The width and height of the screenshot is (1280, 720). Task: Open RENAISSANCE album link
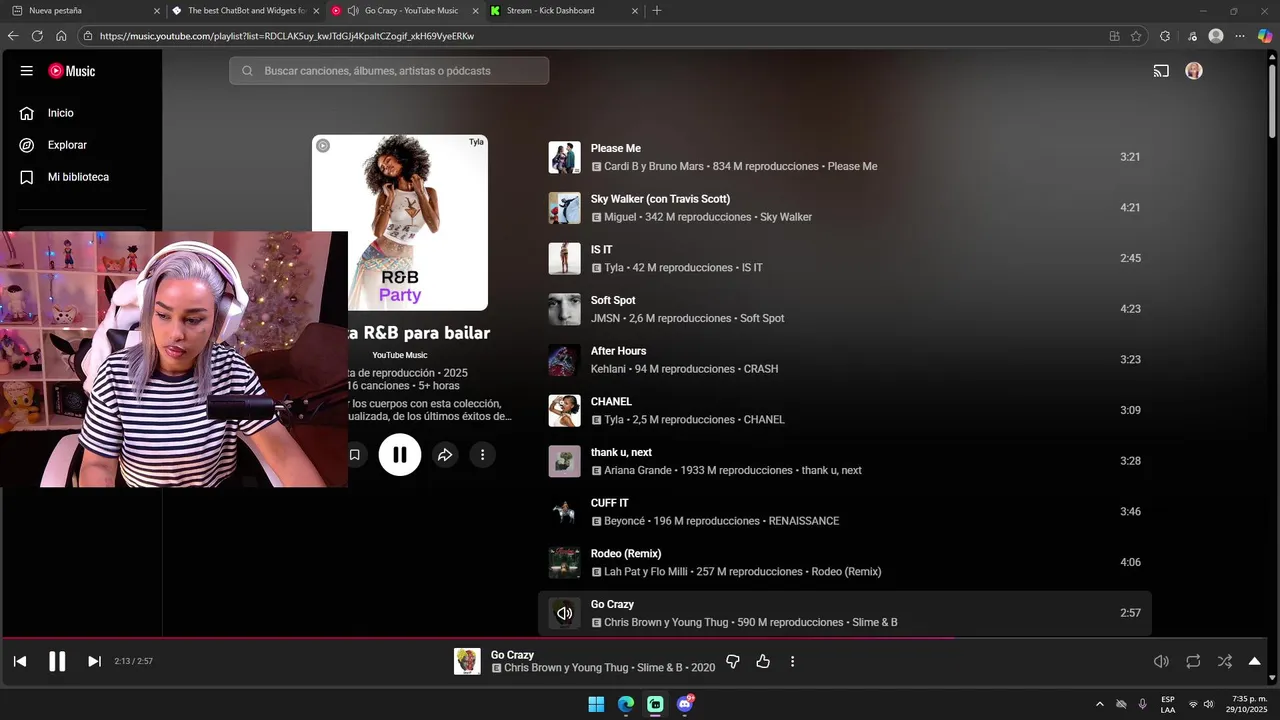pyautogui.click(x=804, y=521)
